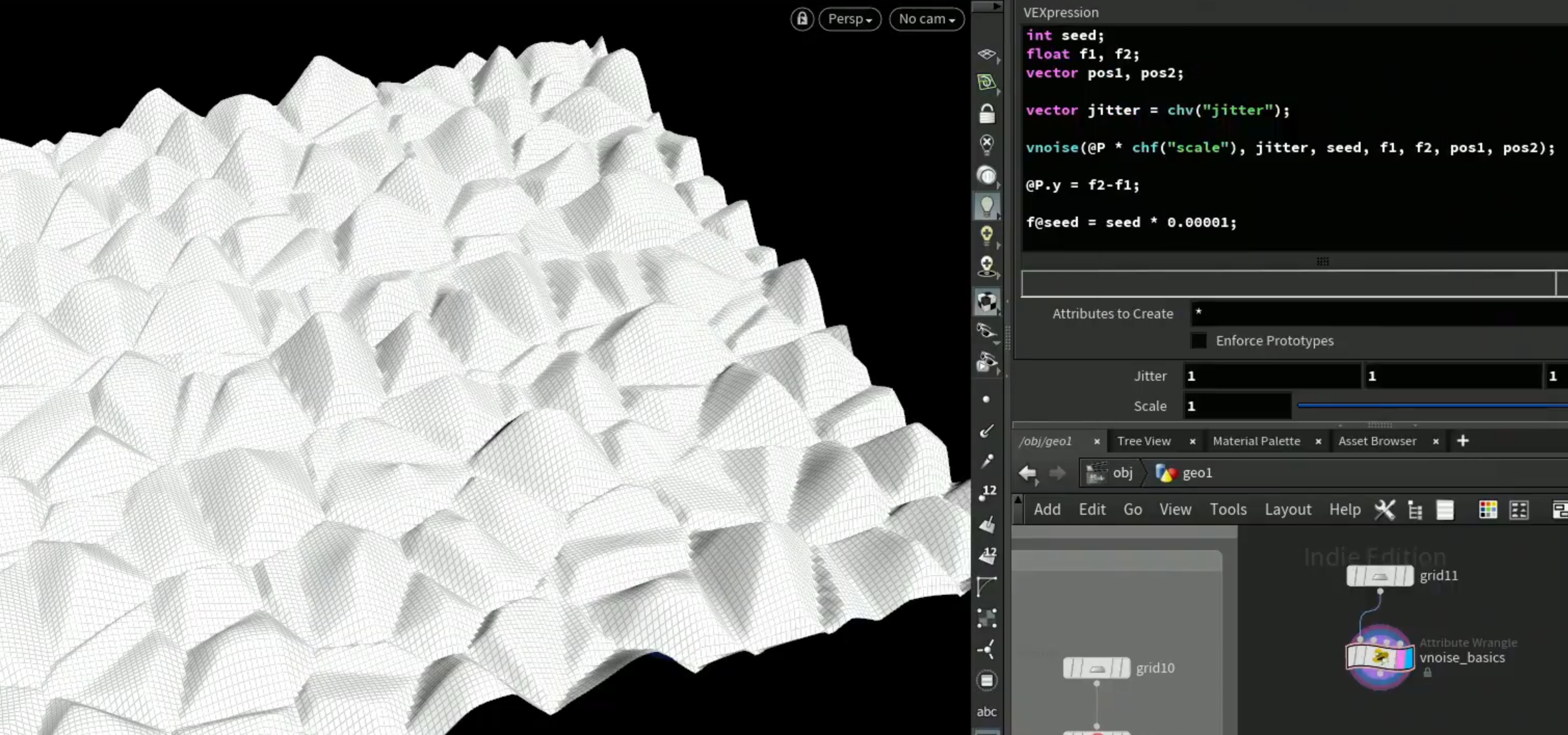This screenshot has height=735, width=1568.
Task: Open the network tools wrench icon
Action: pos(1384,509)
